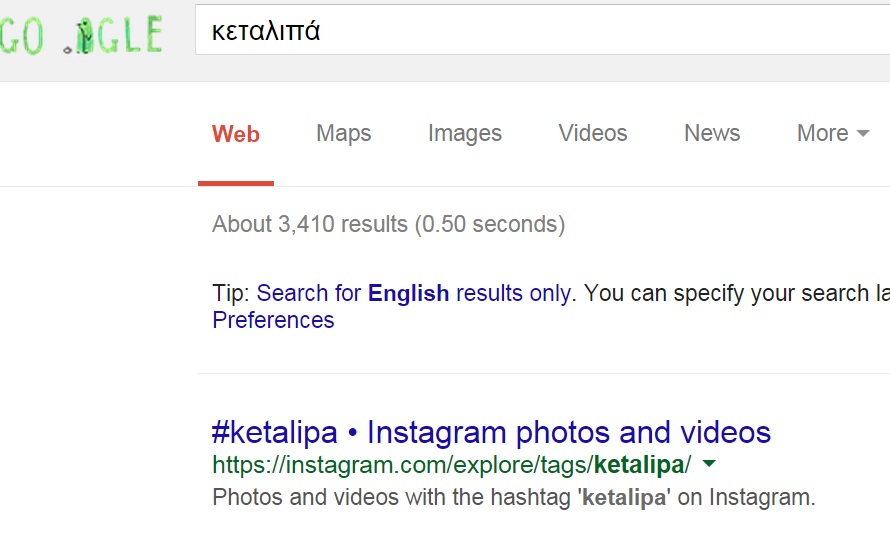Select the Web results tab
Viewport: 890px width, 543px height.
236,134
